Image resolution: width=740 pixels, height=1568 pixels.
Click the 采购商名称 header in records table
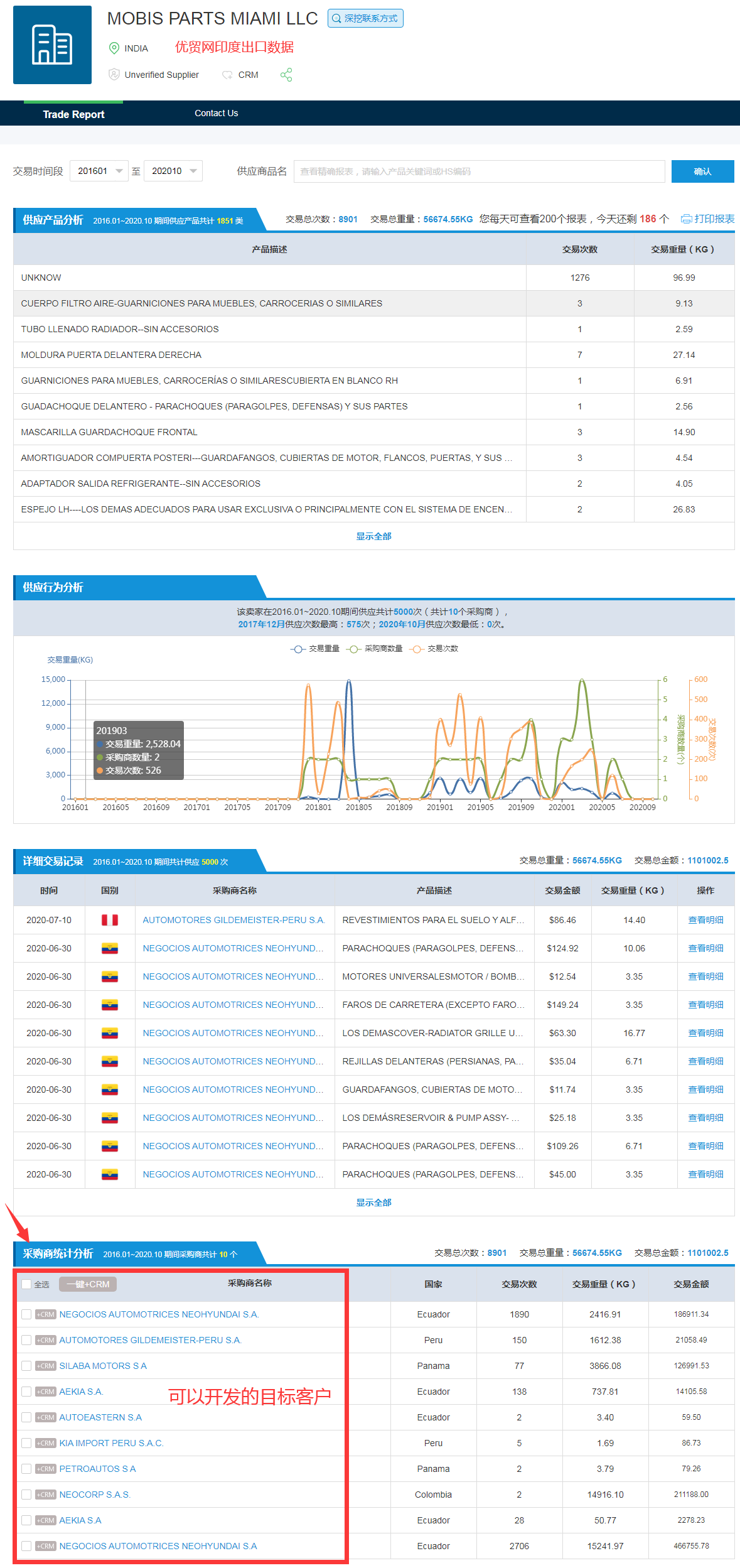point(235,890)
